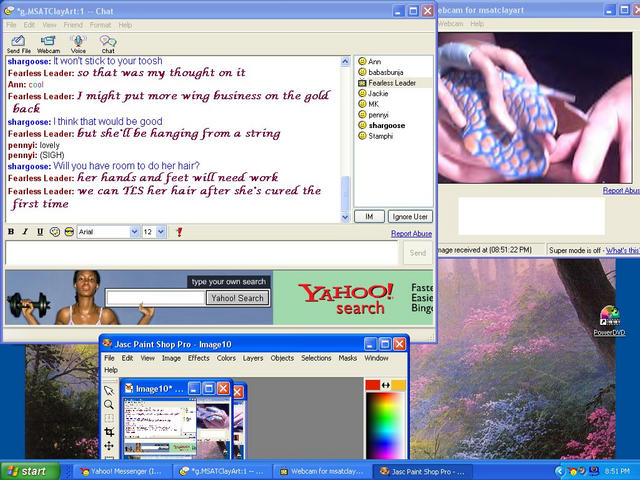Click the Send File toolbar icon
This screenshot has height=480, width=640.
(18, 44)
